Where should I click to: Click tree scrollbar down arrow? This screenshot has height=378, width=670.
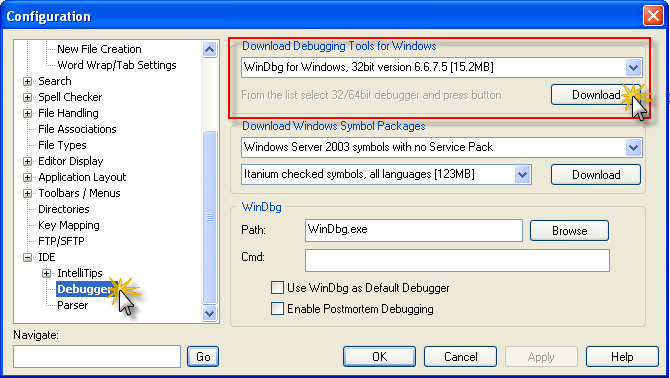coord(209,314)
